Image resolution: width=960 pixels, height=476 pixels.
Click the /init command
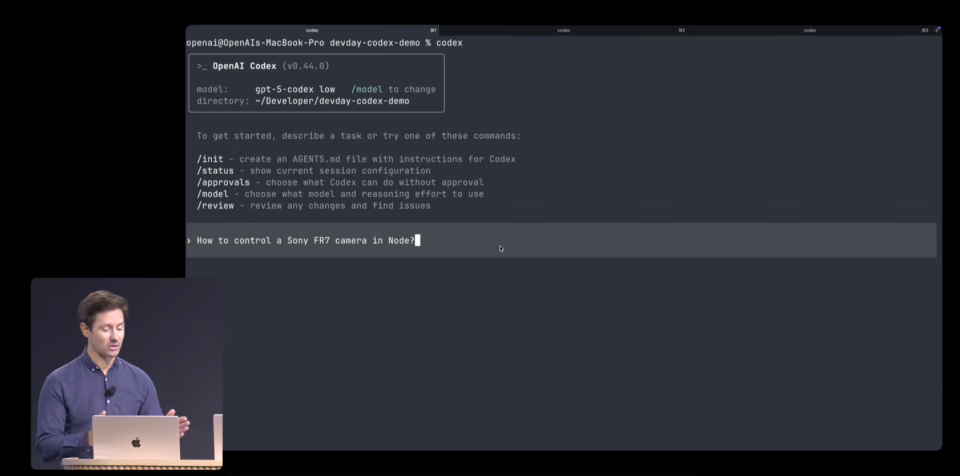[x=208, y=159]
